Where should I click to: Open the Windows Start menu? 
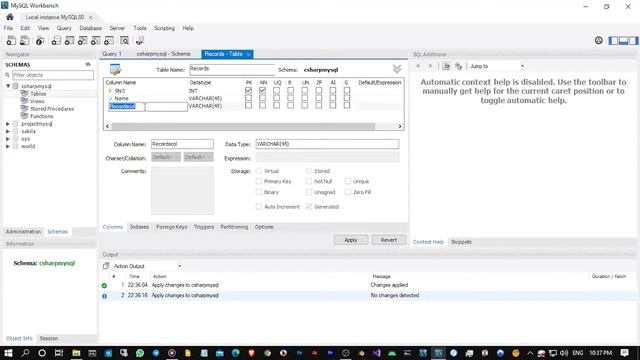pos(8,353)
